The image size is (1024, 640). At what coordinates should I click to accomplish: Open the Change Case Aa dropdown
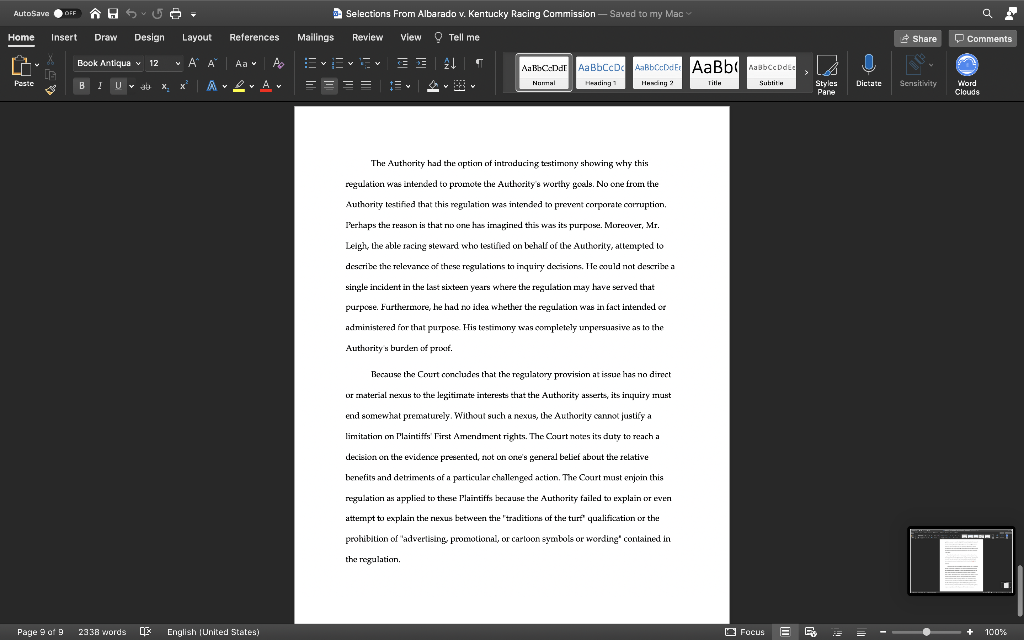click(246, 63)
